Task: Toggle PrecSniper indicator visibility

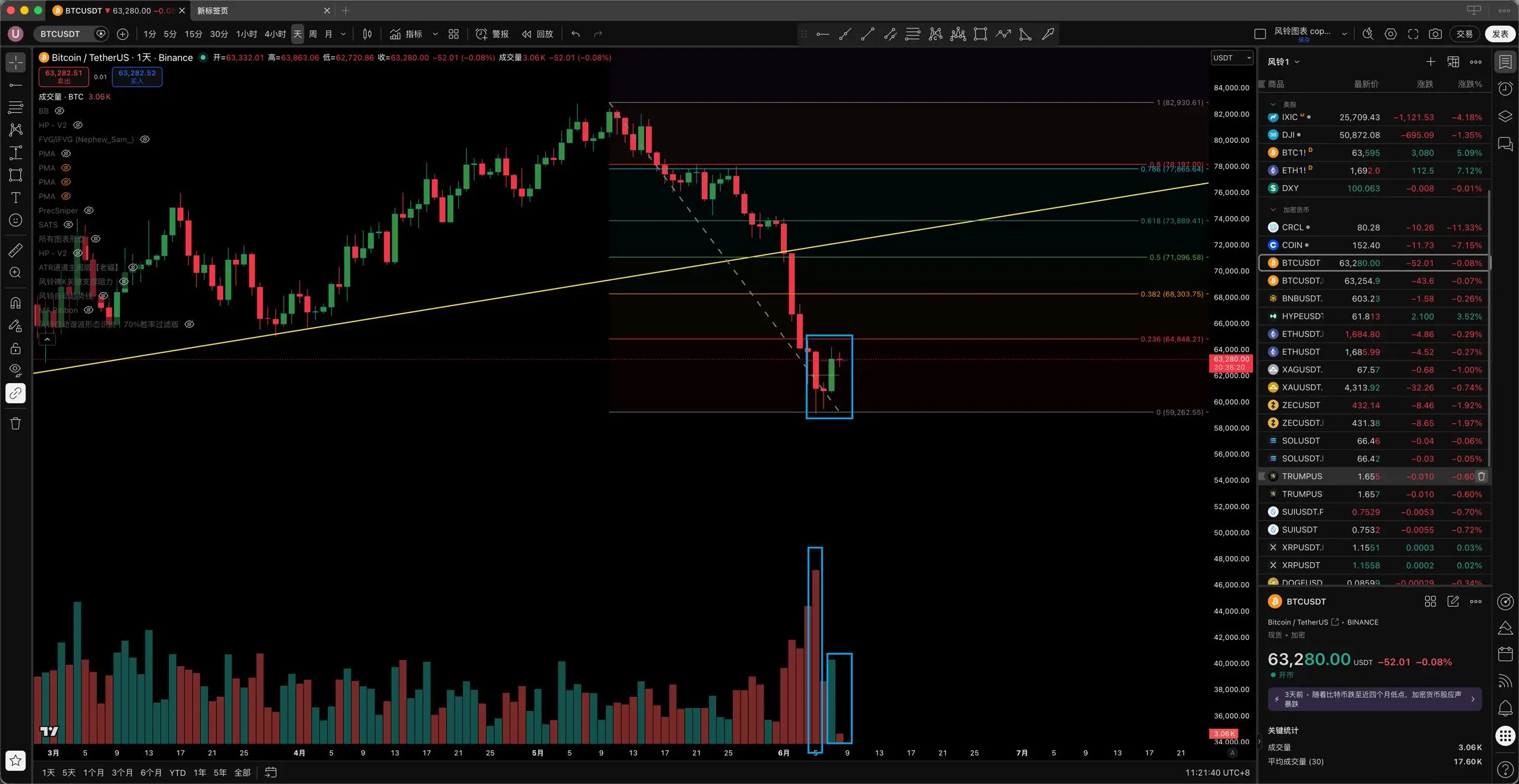Action: [x=89, y=211]
